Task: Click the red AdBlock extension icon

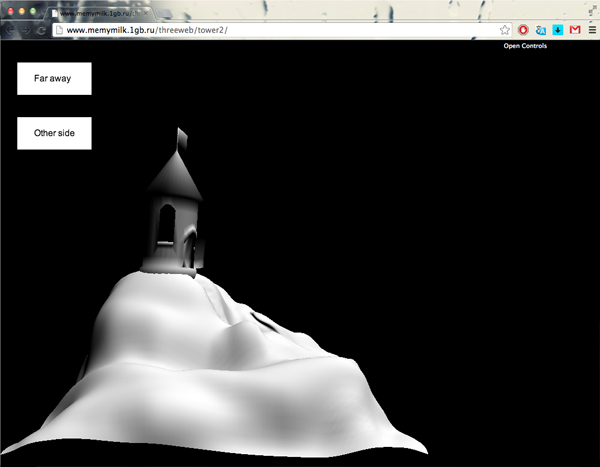Action: pyautogui.click(x=523, y=30)
